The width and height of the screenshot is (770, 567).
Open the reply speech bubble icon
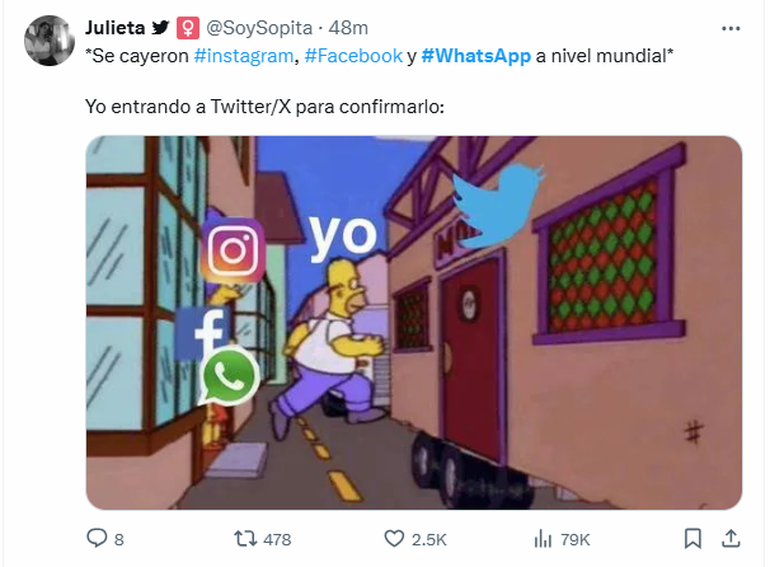pos(96,538)
